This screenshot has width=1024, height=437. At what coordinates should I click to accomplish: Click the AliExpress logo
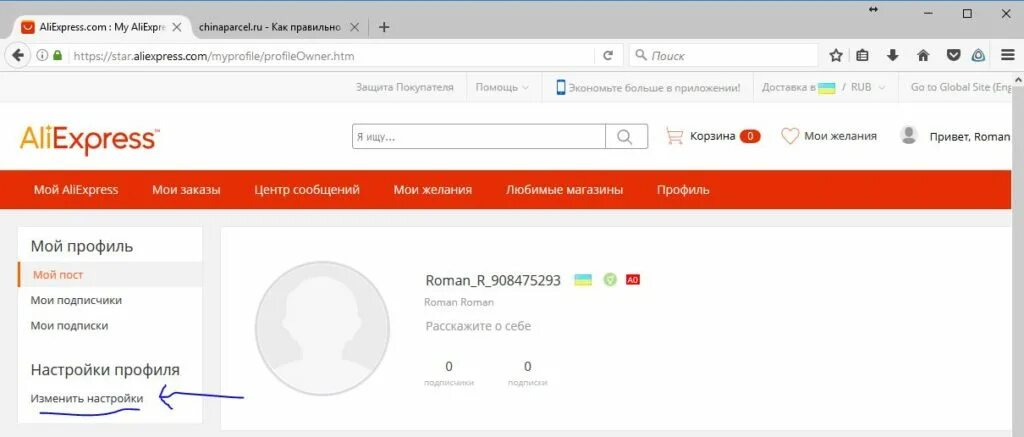pyautogui.click(x=89, y=140)
